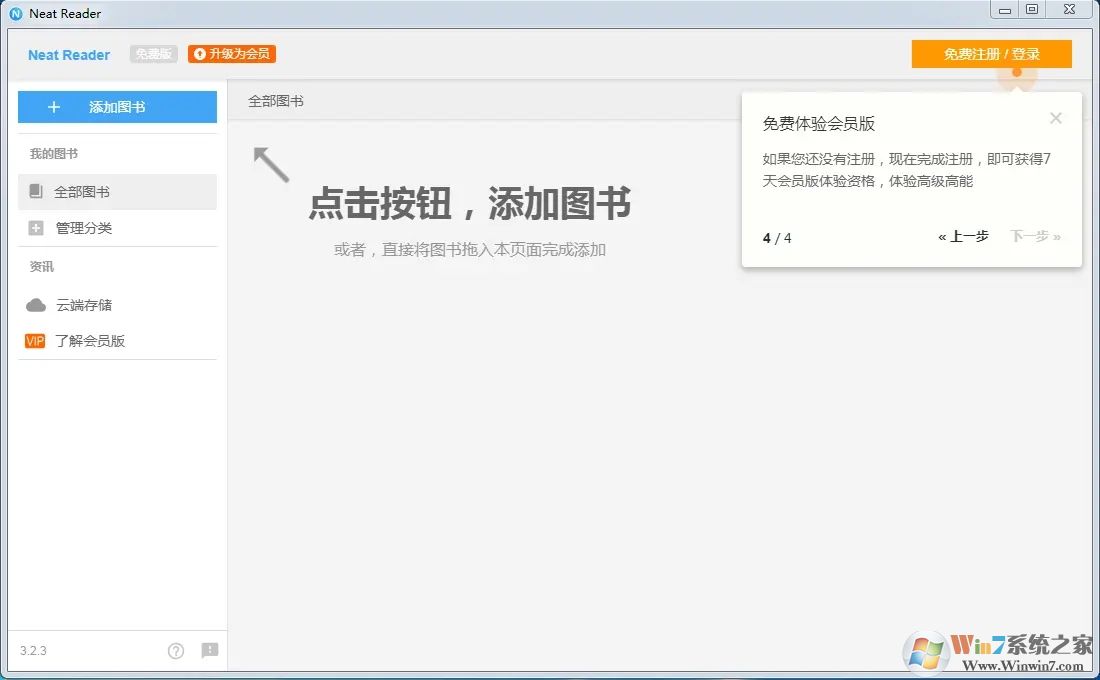
Task: Click the Neat Reader title bar icon
Action: click(x=15, y=13)
